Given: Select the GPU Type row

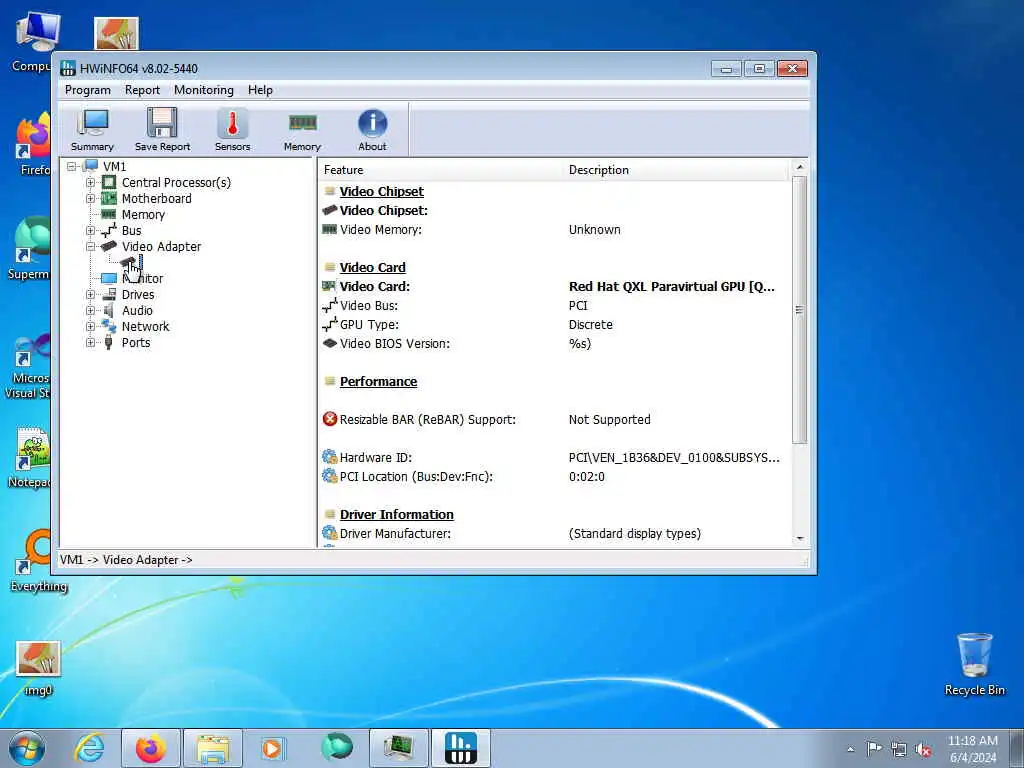Looking at the screenshot, I should 555,325.
